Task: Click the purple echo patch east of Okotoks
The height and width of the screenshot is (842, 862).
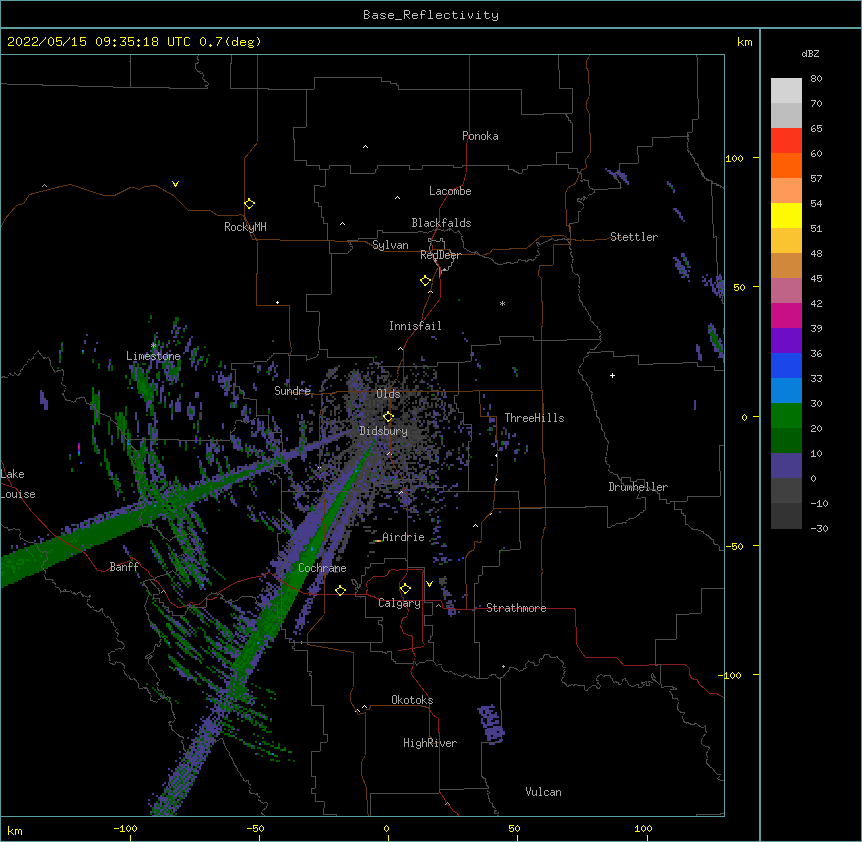Action: tap(490, 724)
